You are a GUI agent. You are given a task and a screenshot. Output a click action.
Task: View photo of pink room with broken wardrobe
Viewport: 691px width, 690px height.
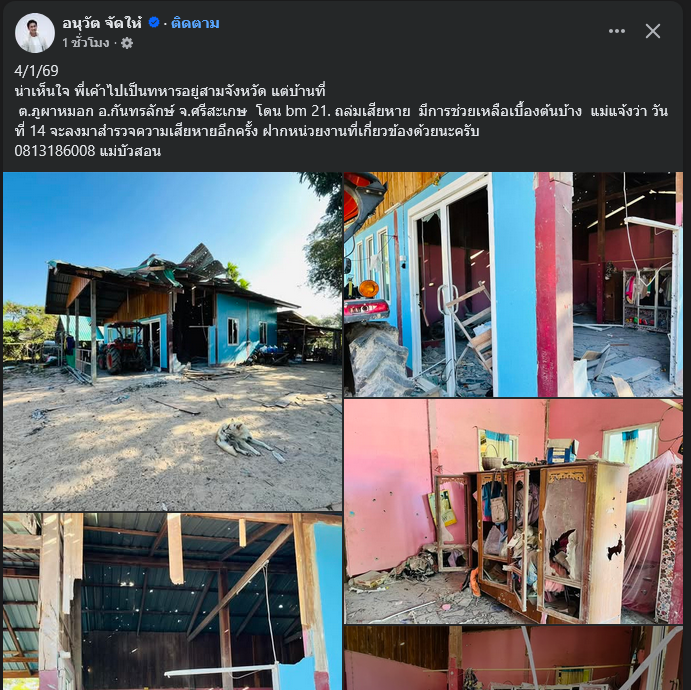point(513,512)
